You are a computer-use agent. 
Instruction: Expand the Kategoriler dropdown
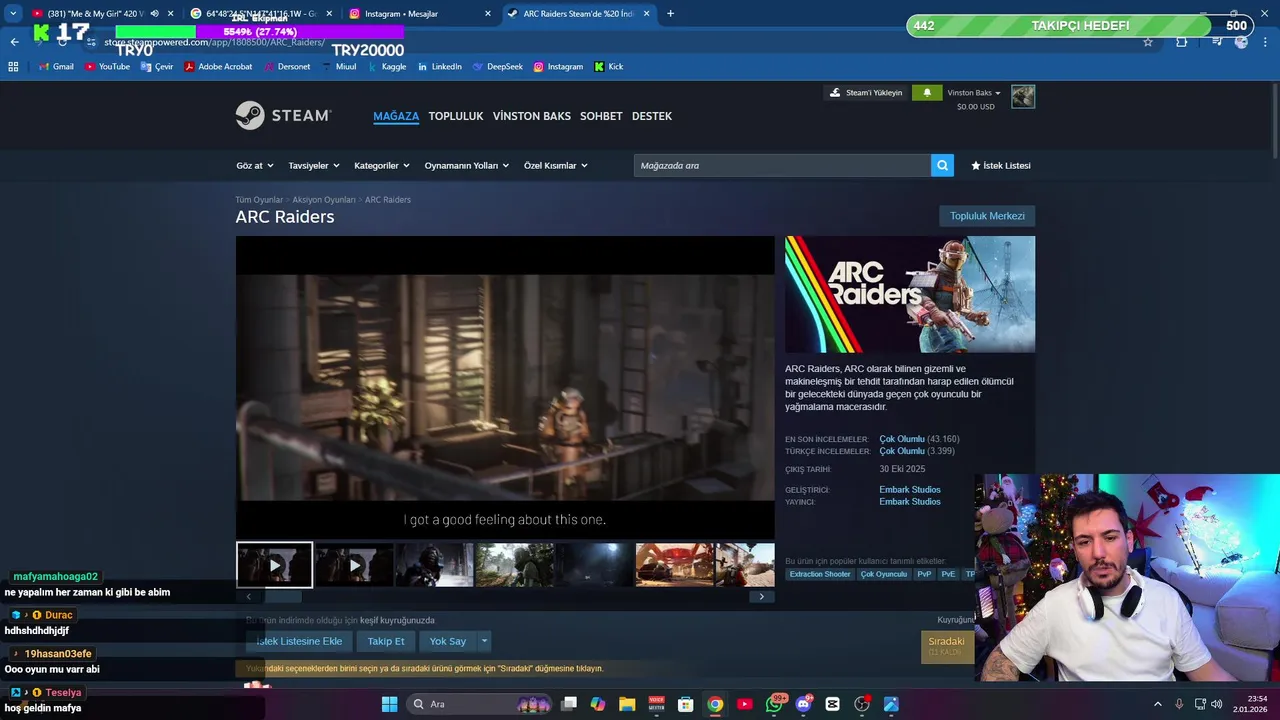tap(382, 166)
